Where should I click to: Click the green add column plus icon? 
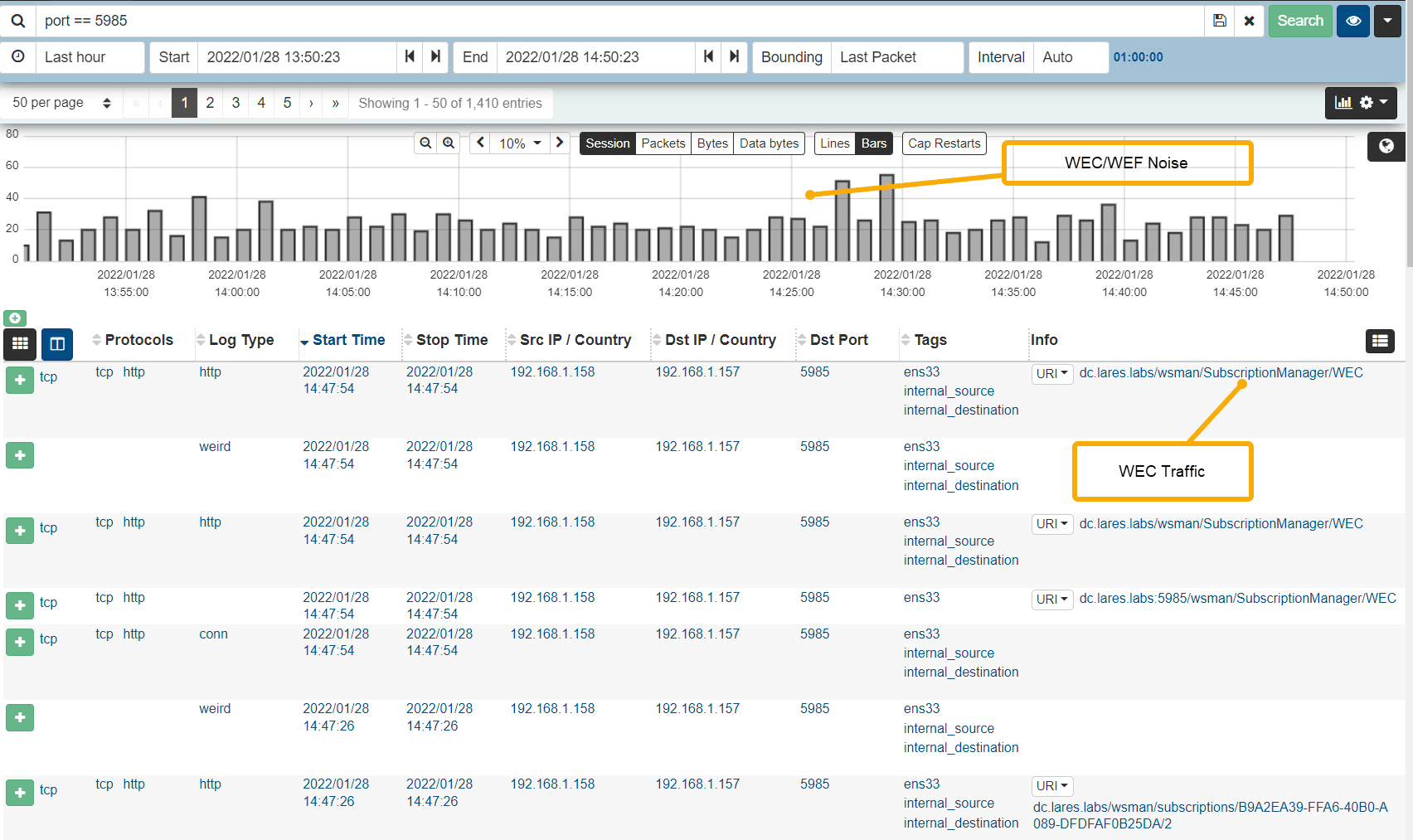point(15,318)
